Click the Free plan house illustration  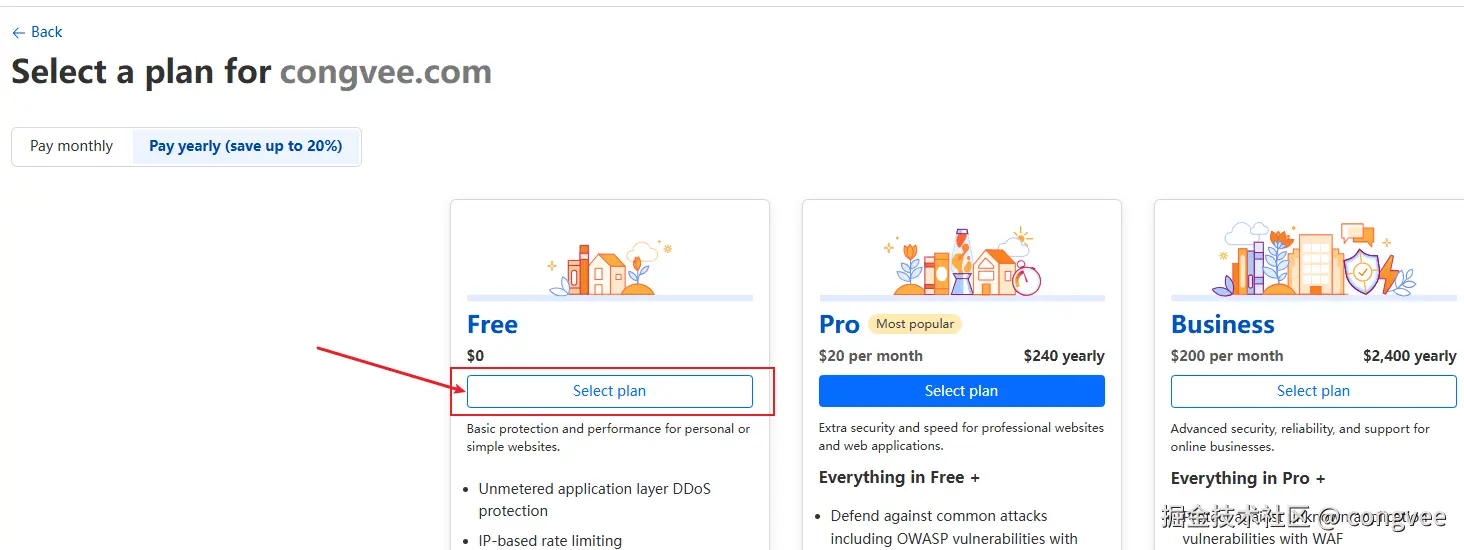[608, 268]
